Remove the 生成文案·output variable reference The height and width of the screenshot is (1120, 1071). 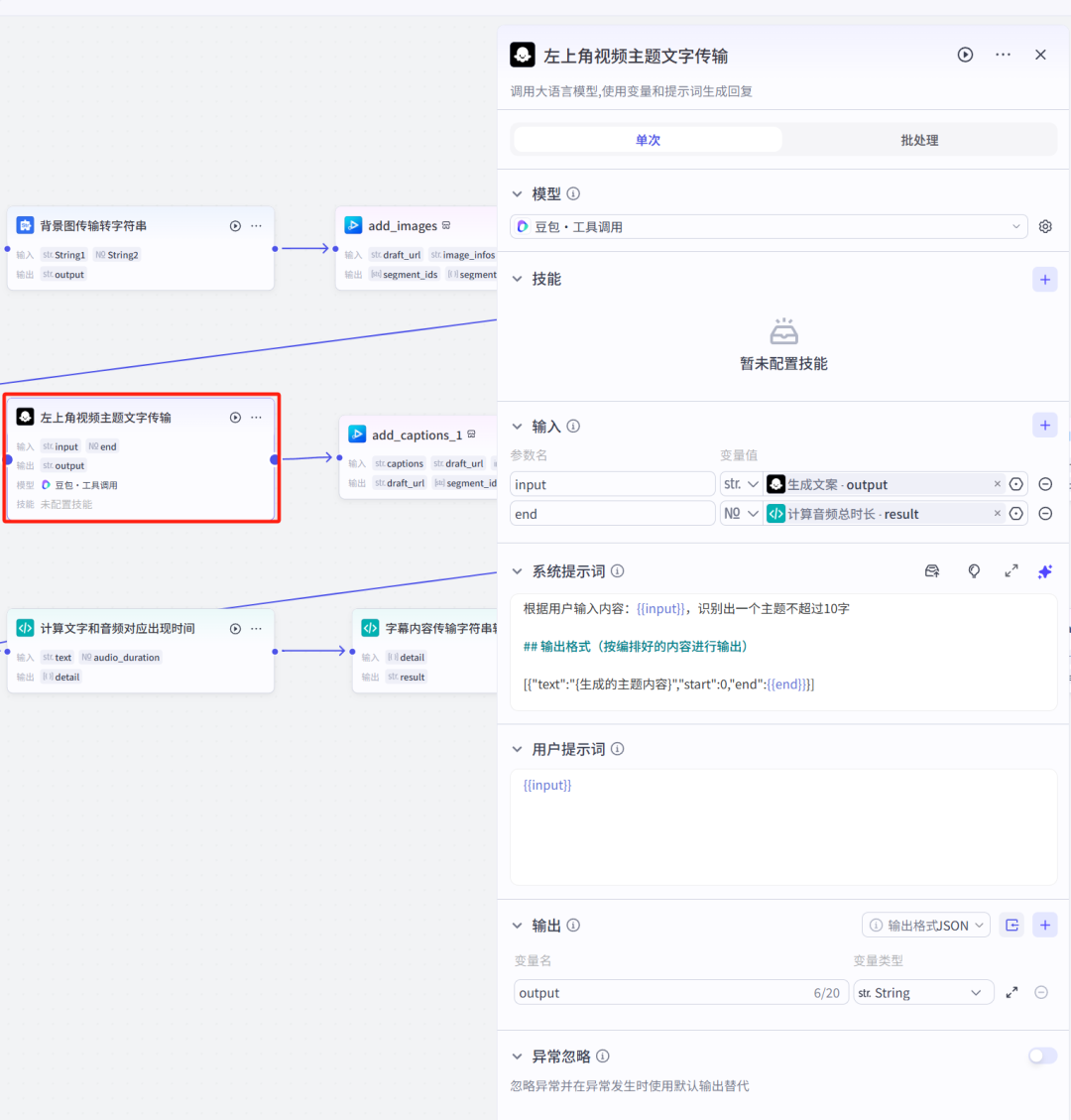point(997,483)
